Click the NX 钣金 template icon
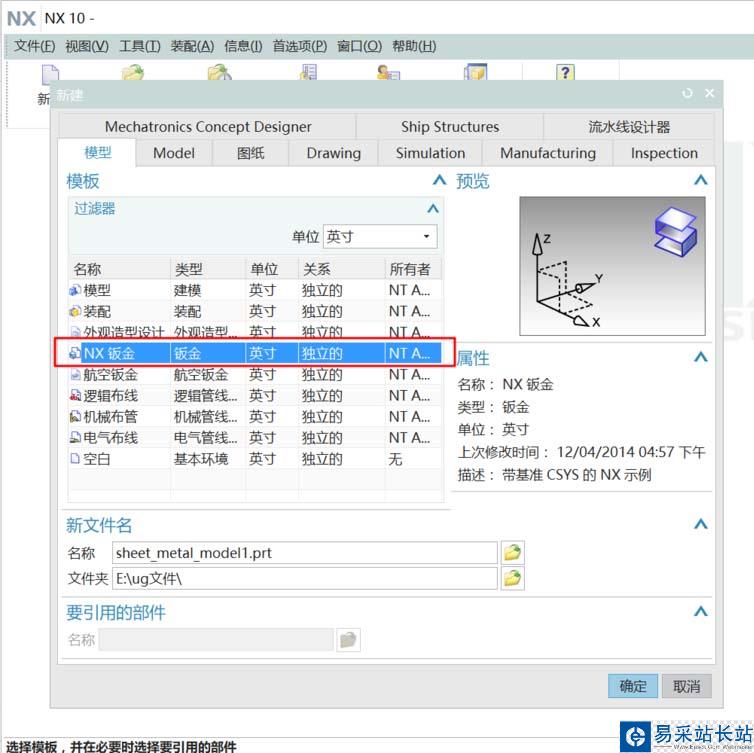Image resolution: width=754 pixels, height=753 pixels. (x=75, y=353)
